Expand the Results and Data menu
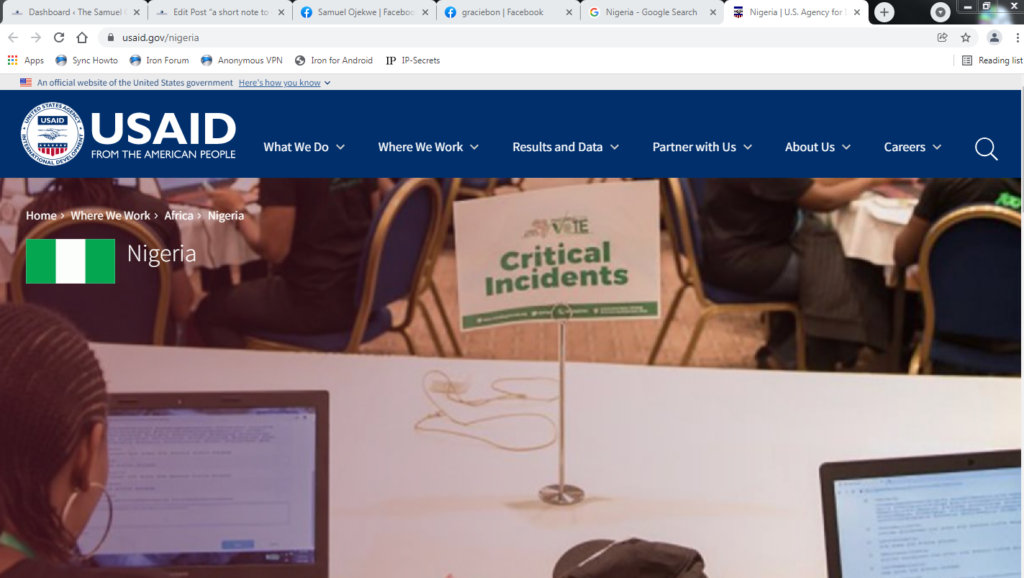Image resolution: width=1024 pixels, height=578 pixels. [566, 147]
